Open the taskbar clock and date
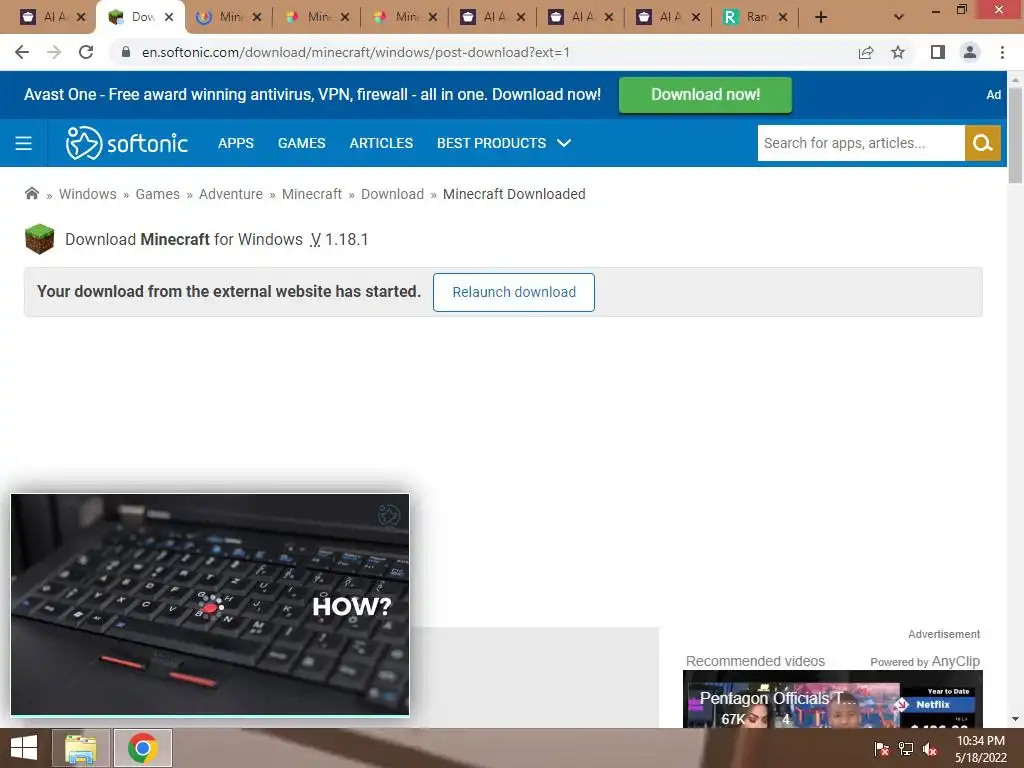Screen dimensions: 1024x768 [980, 749]
